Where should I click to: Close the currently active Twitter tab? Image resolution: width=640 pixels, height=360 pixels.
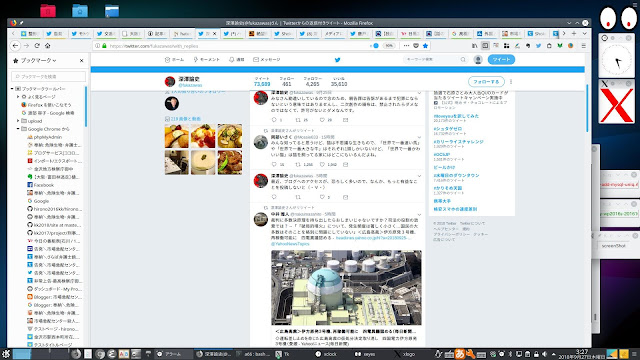pyautogui.click(x=214, y=34)
